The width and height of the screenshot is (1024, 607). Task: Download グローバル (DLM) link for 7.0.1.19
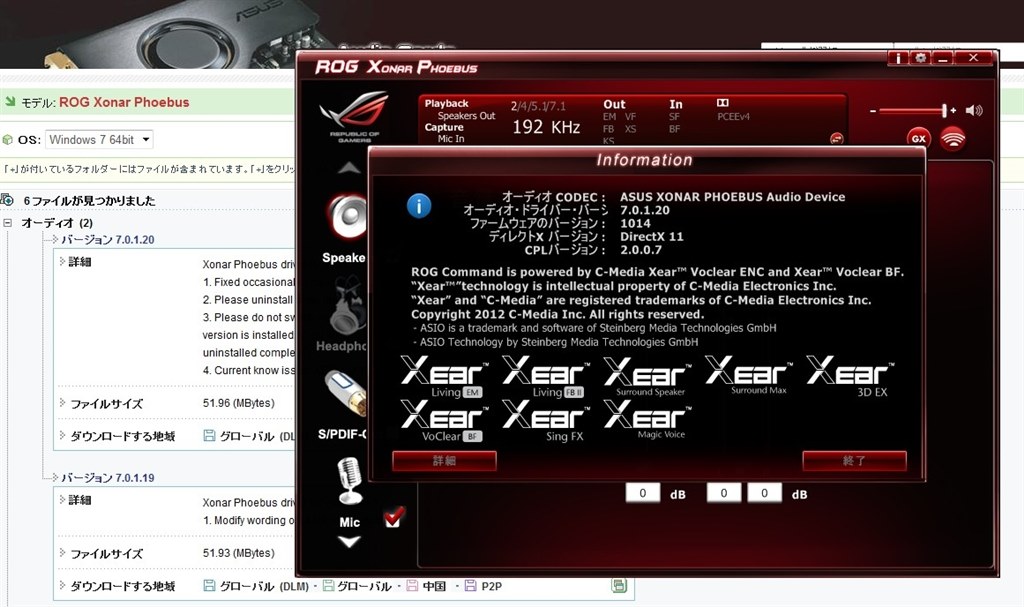256,586
